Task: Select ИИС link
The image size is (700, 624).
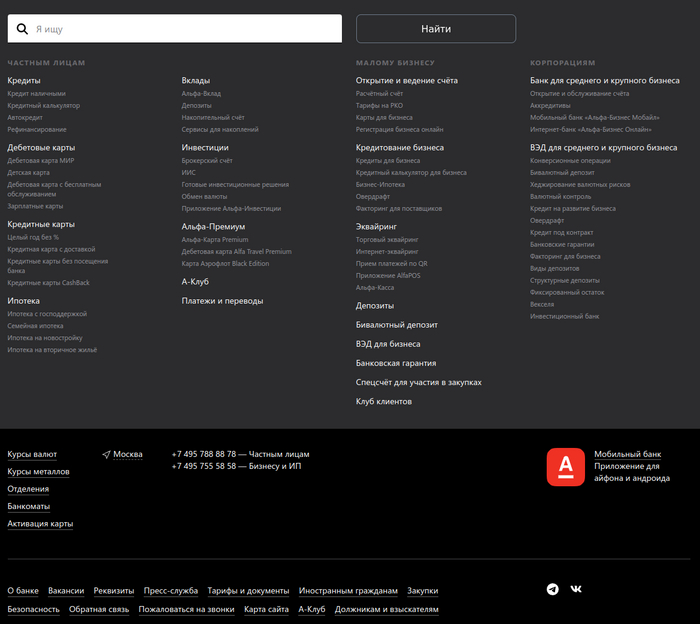Action: coord(188,173)
